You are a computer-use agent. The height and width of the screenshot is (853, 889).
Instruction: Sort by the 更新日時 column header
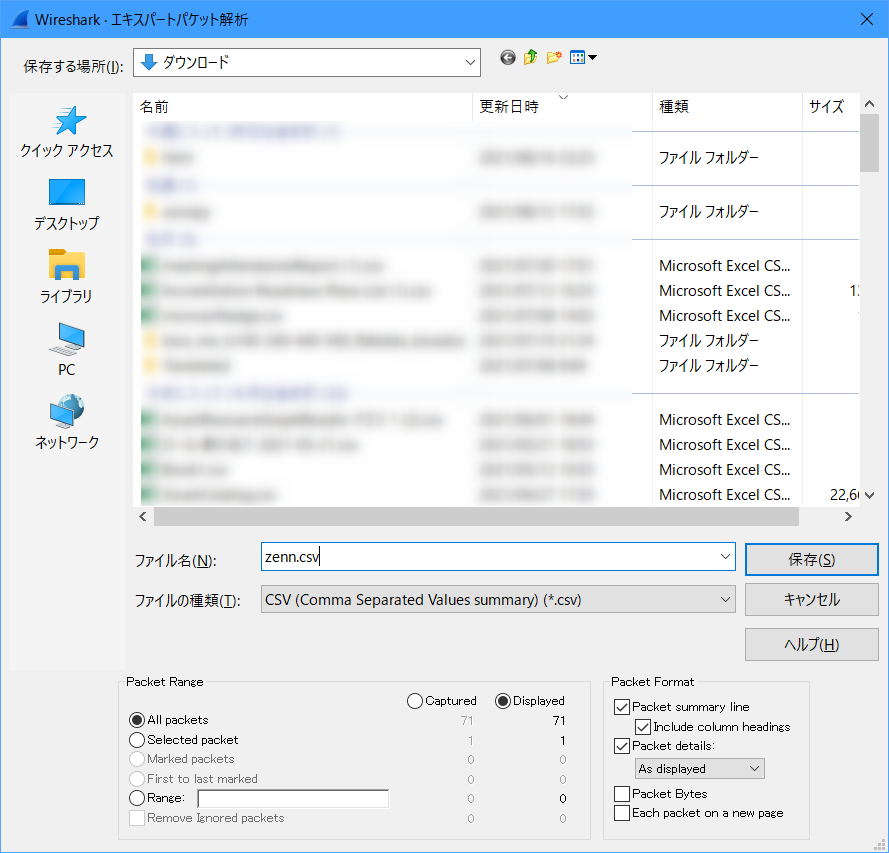point(562,107)
